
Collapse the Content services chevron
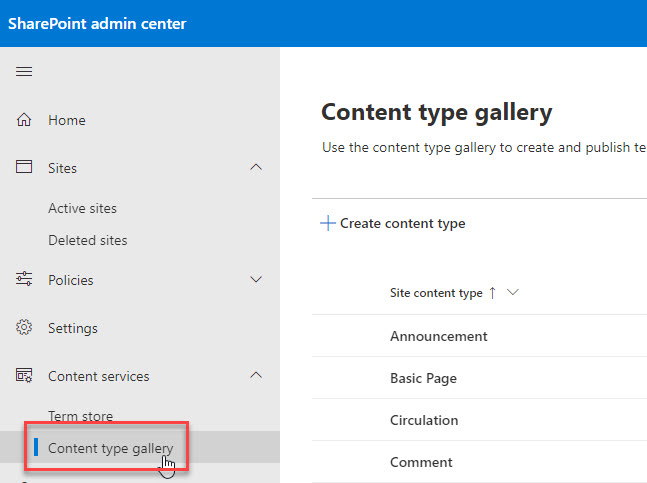pyautogui.click(x=256, y=375)
